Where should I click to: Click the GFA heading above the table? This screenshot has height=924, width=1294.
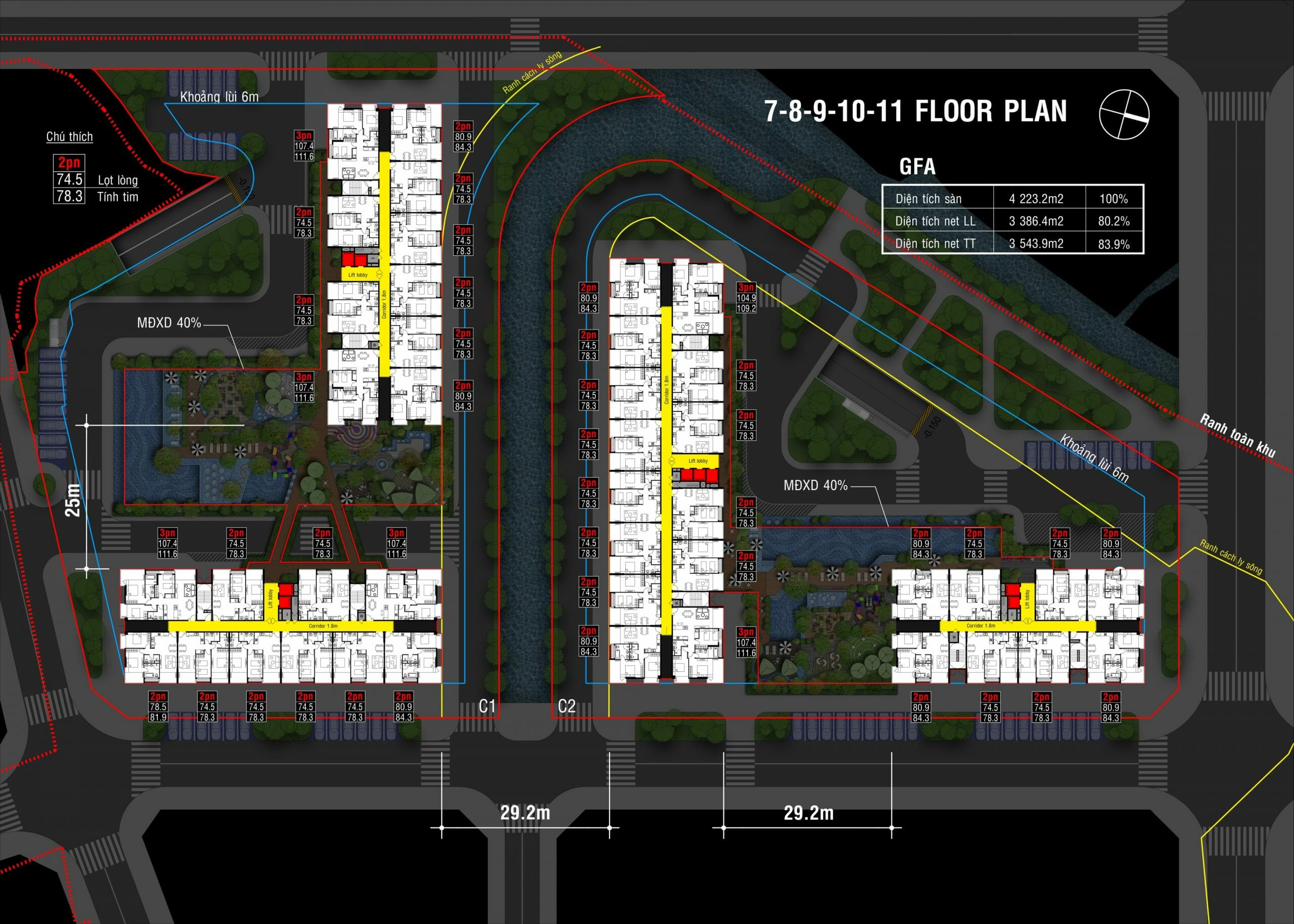tap(917, 167)
